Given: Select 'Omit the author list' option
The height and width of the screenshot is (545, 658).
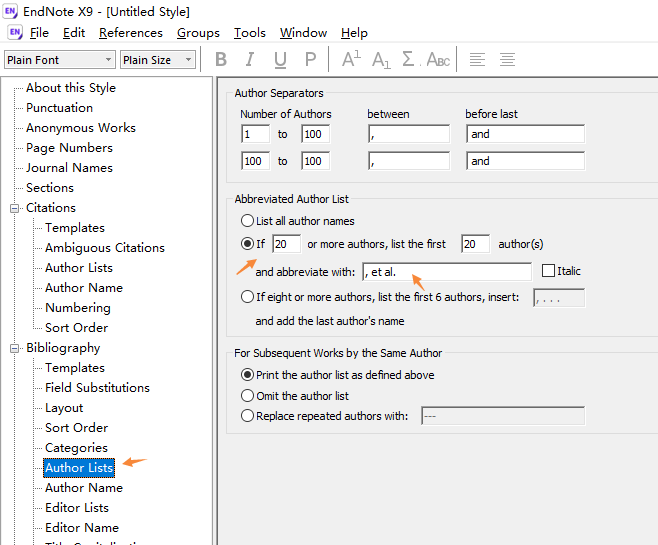Looking at the screenshot, I should (x=247, y=396).
